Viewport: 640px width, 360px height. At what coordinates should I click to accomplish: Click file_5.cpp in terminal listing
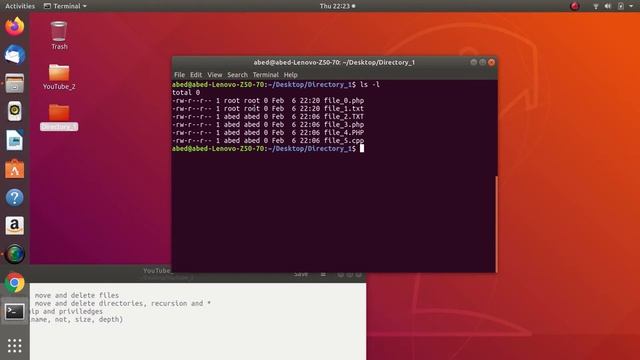click(x=344, y=140)
